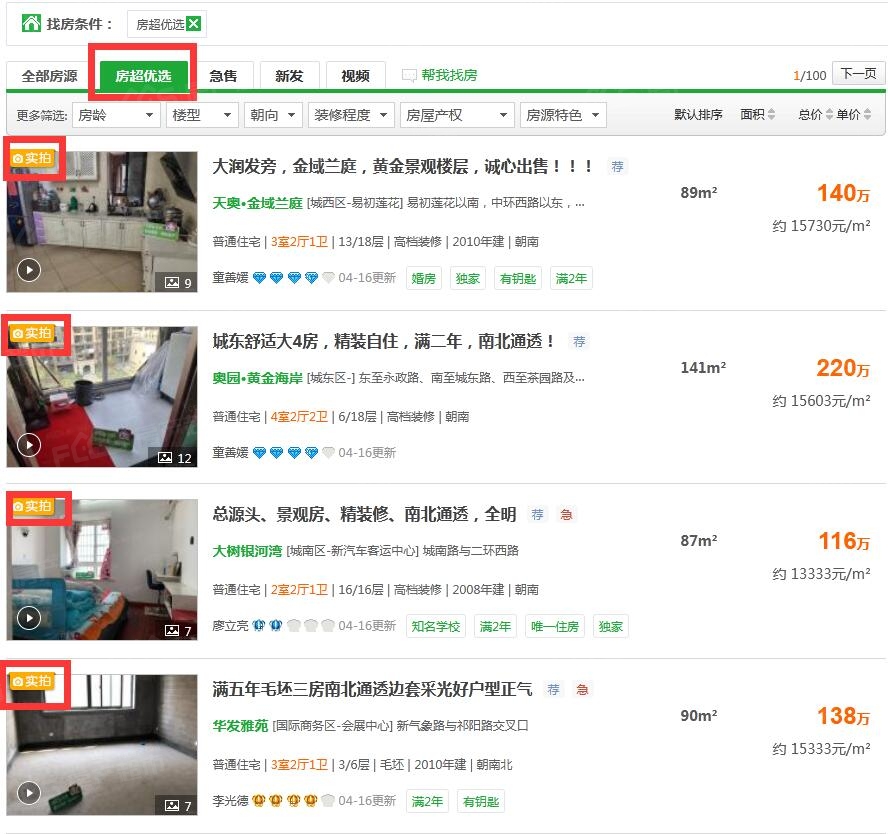Click the 满2年 tag on 金域兰庭 listing
Screen dimensions: 888x834
click(571, 278)
